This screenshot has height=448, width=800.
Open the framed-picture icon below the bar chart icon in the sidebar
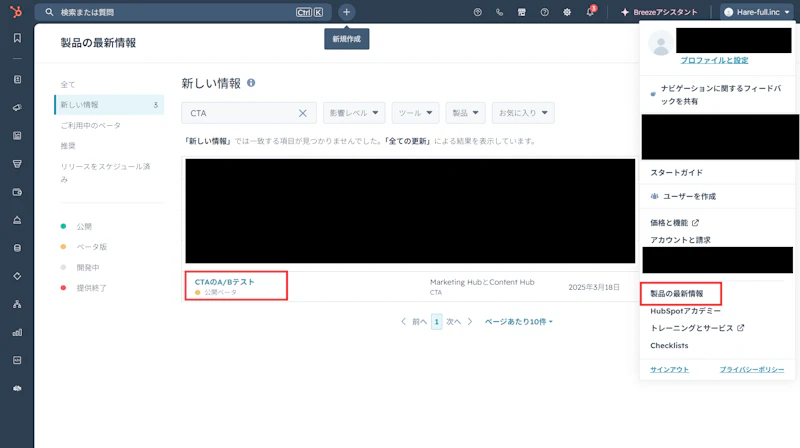point(17,360)
